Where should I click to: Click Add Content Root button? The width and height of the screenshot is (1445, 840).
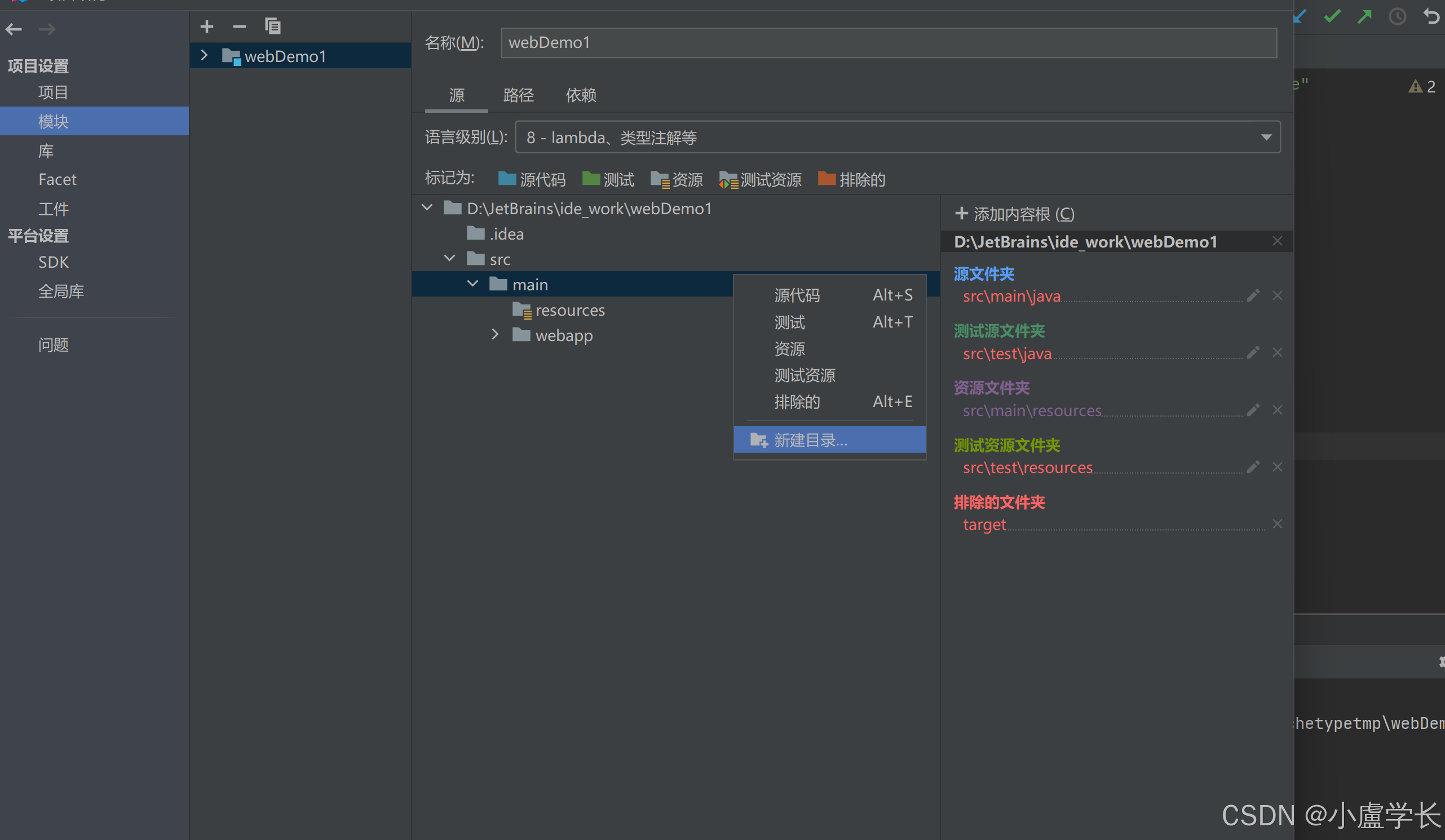(1015, 214)
